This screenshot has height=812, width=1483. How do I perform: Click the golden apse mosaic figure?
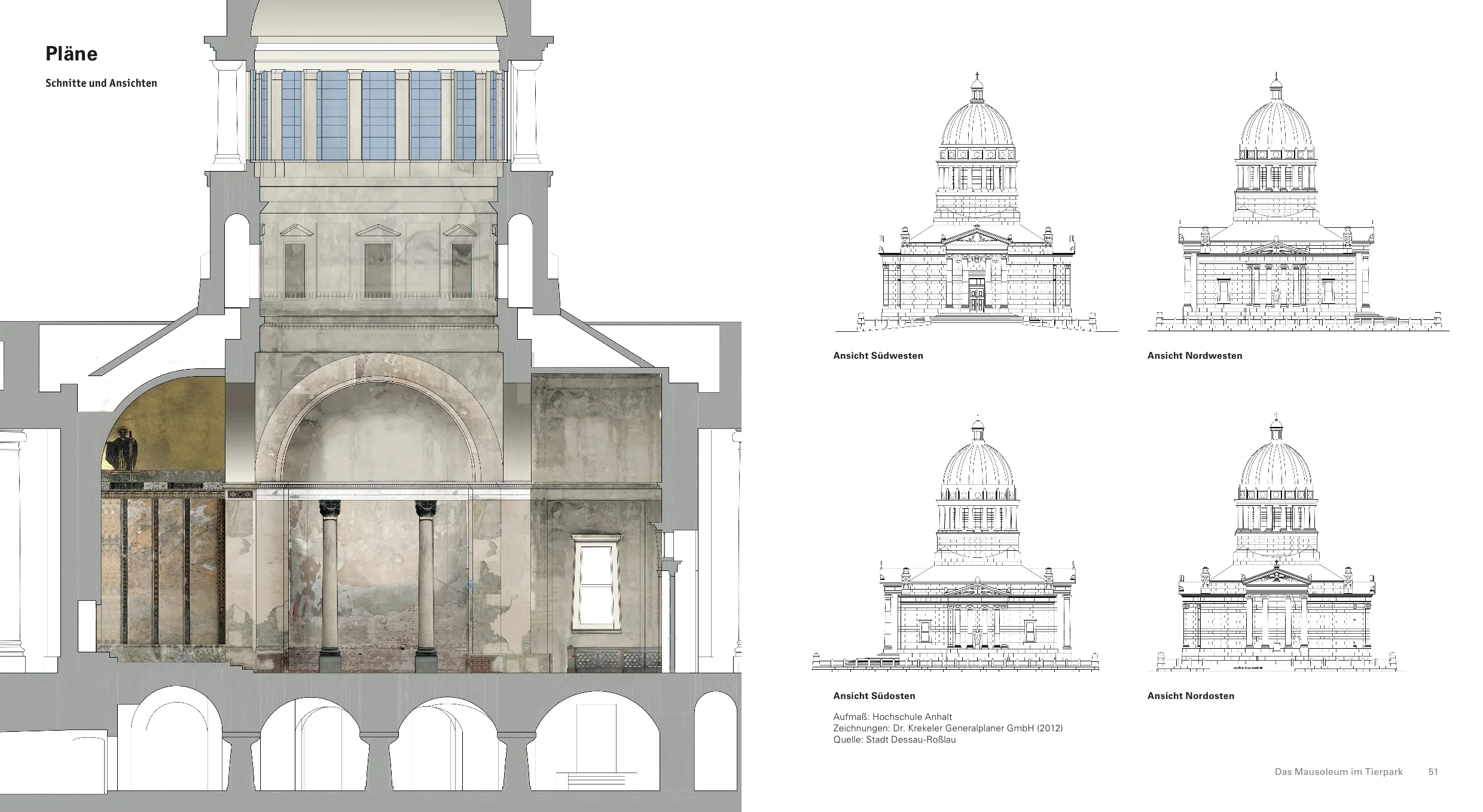(x=123, y=448)
